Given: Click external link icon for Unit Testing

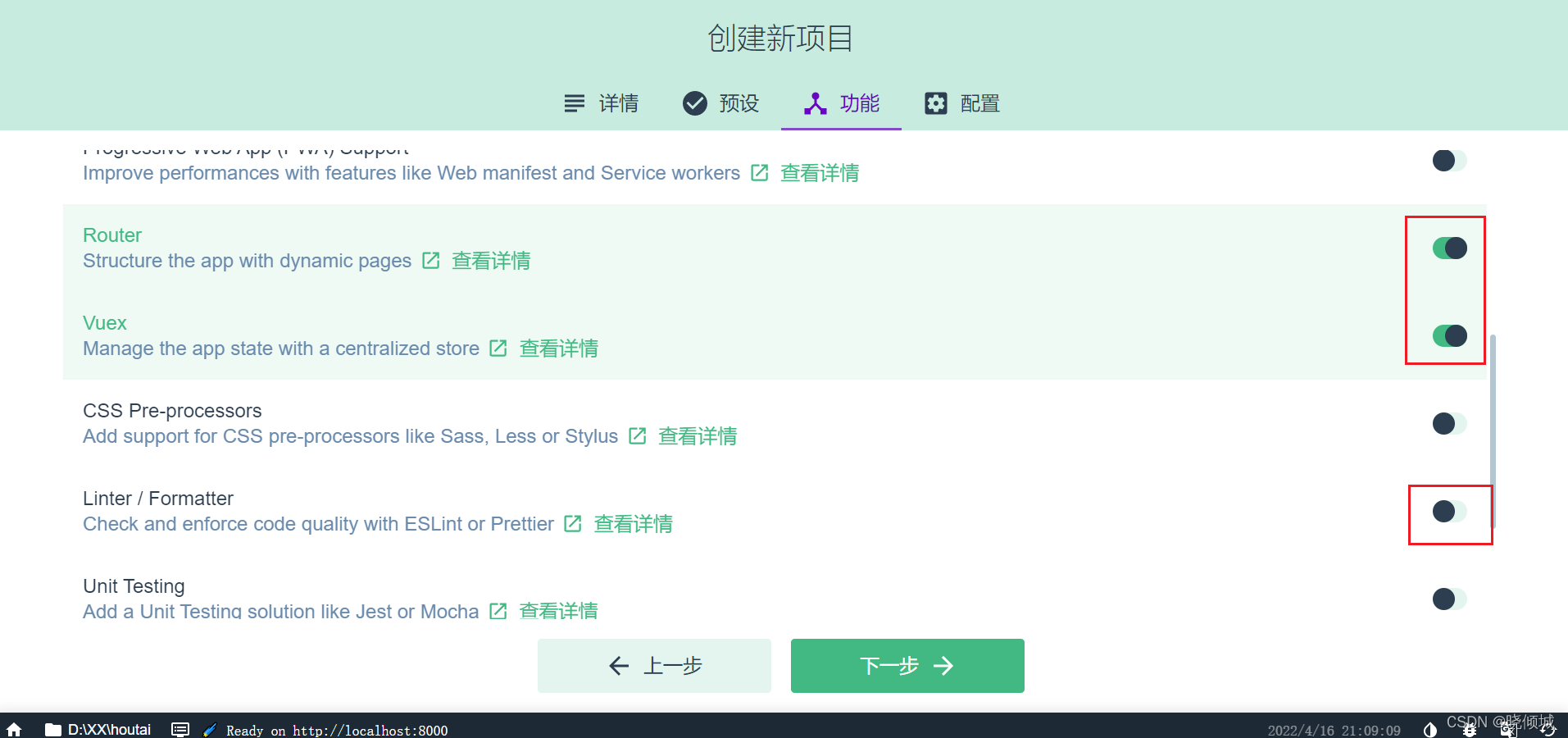Looking at the screenshot, I should click(498, 611).
